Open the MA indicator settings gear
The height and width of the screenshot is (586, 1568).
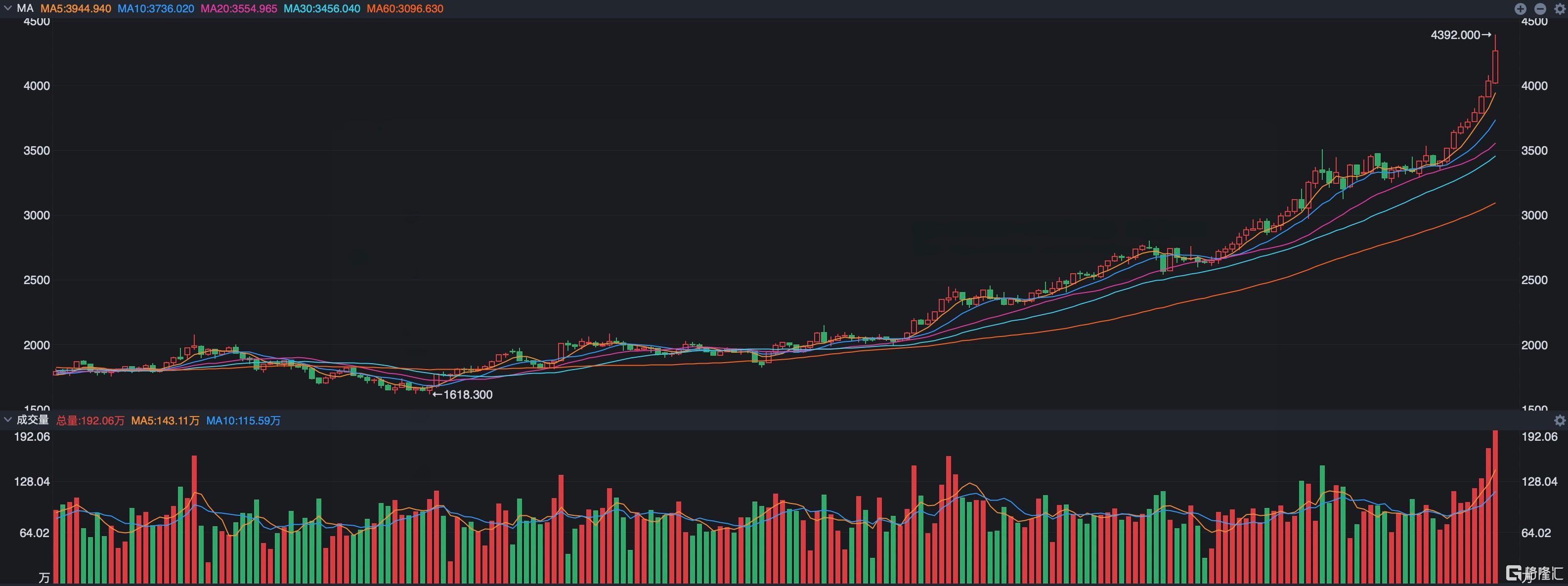point(1560,8)
